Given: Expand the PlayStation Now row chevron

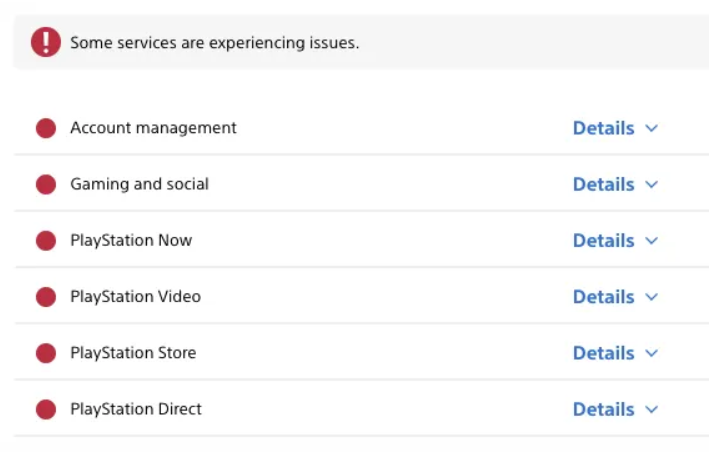Looking at the screenshot, I should click(652, 241).
